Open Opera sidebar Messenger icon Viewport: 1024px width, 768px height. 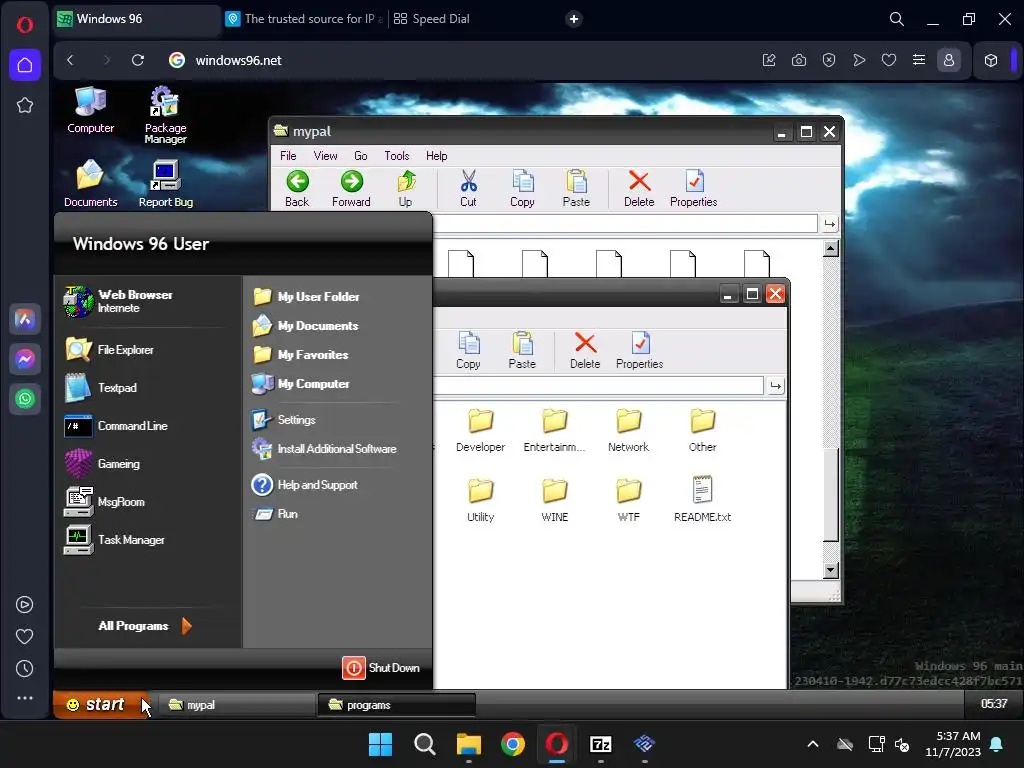tap(25, 359)
